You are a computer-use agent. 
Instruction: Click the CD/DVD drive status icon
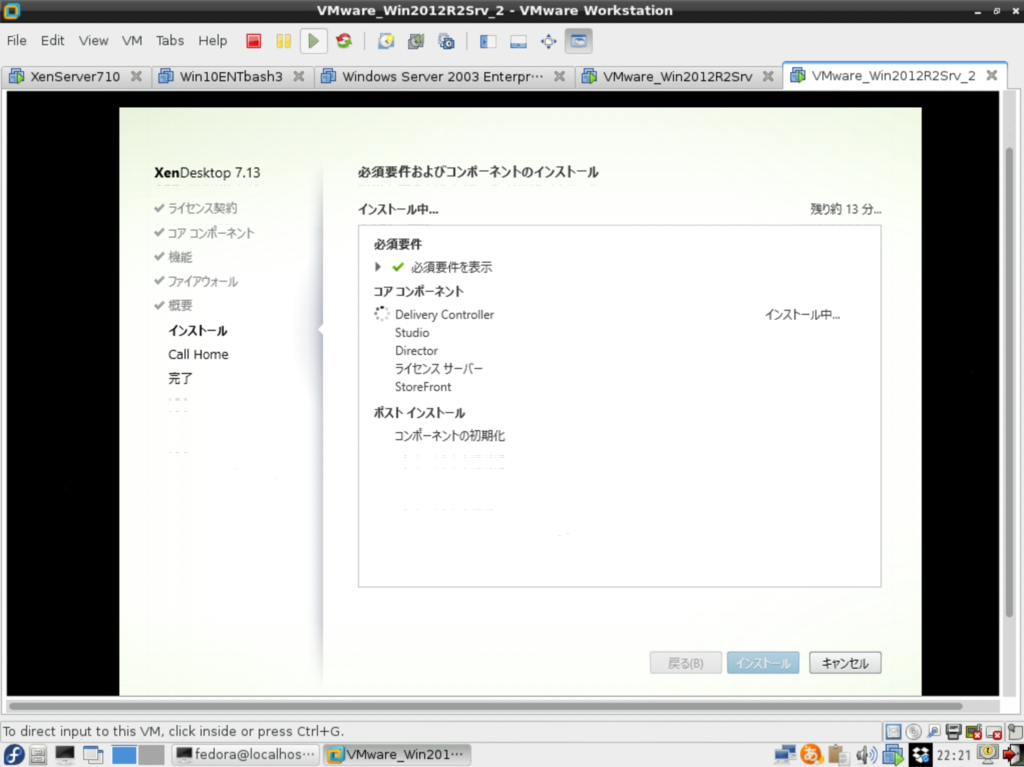point(913,732)
